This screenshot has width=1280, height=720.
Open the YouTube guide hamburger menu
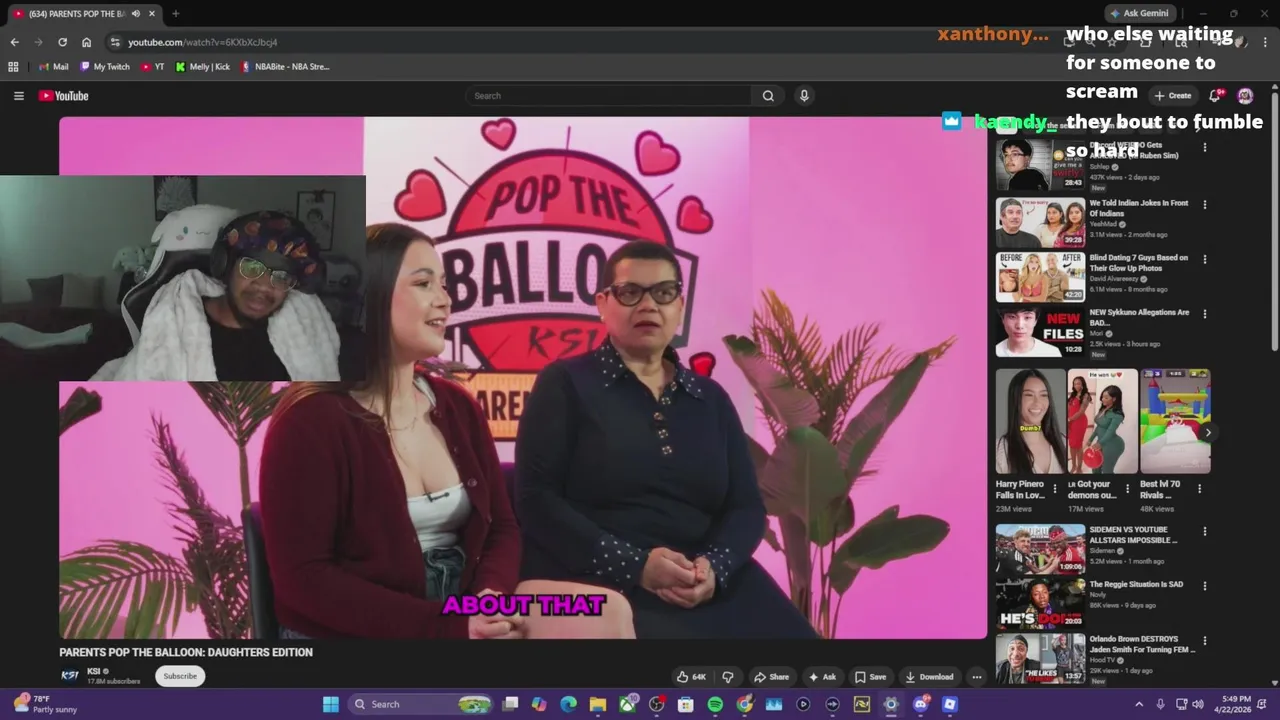(x=18, y=96)
